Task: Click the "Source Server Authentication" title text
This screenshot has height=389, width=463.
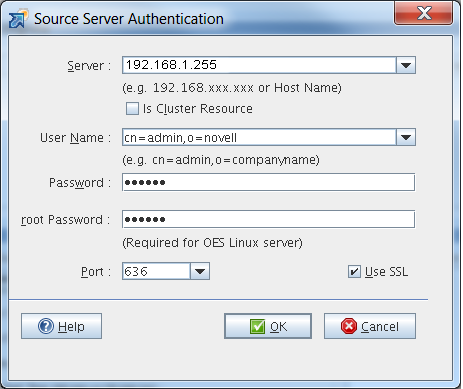Action: tap(129, 19)
